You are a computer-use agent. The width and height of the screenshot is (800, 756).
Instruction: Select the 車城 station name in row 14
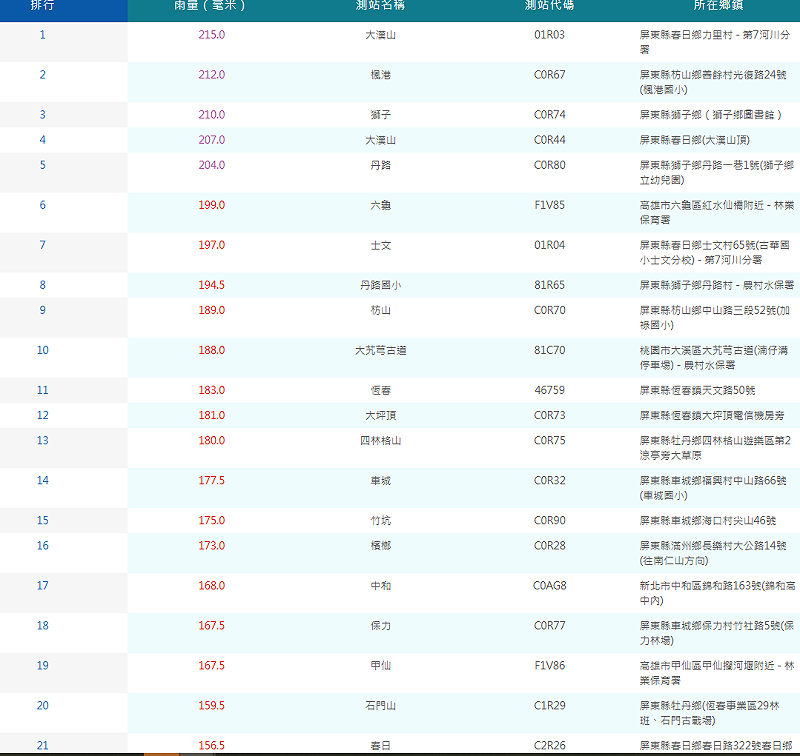(x=381, y=481)
